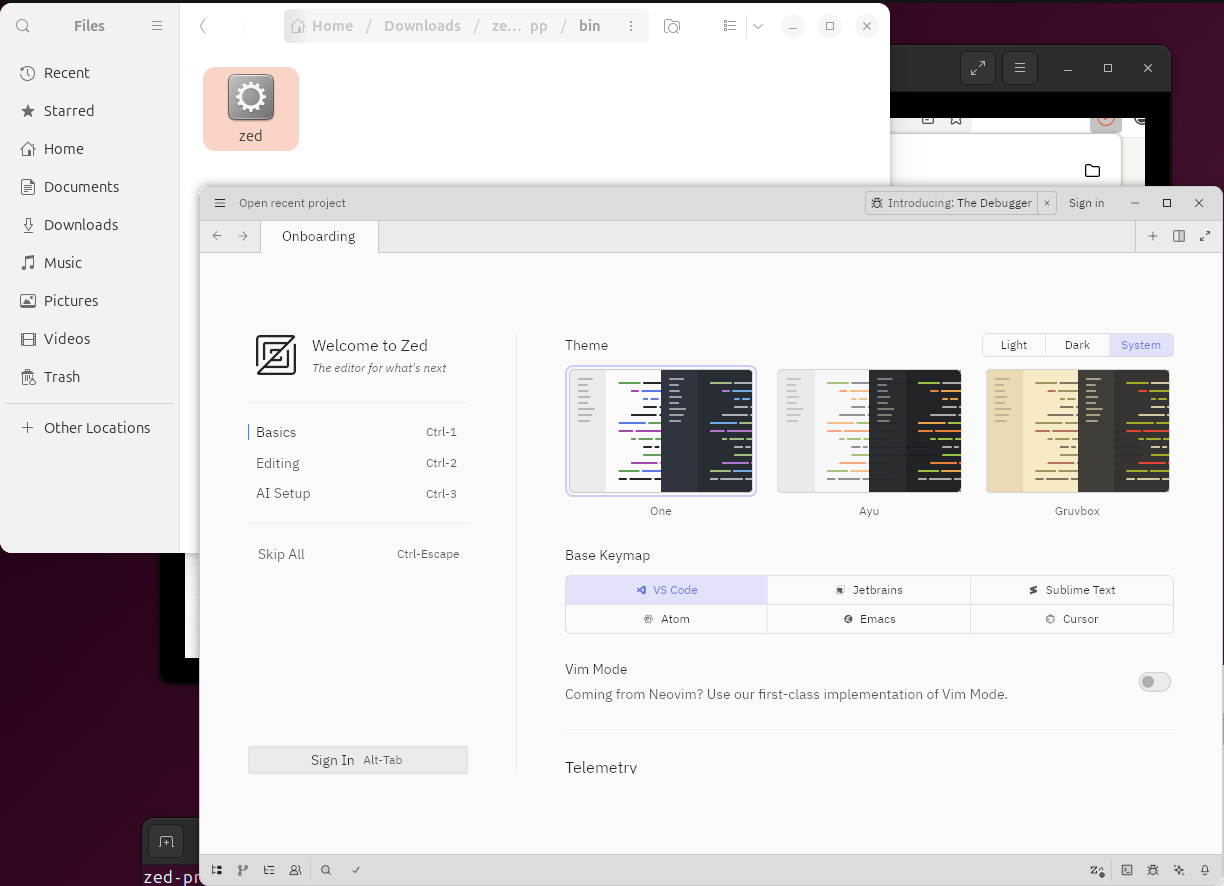Click the project search magnifier in Zed status bar
The image size is (1224, 886).
coord(326,870)
